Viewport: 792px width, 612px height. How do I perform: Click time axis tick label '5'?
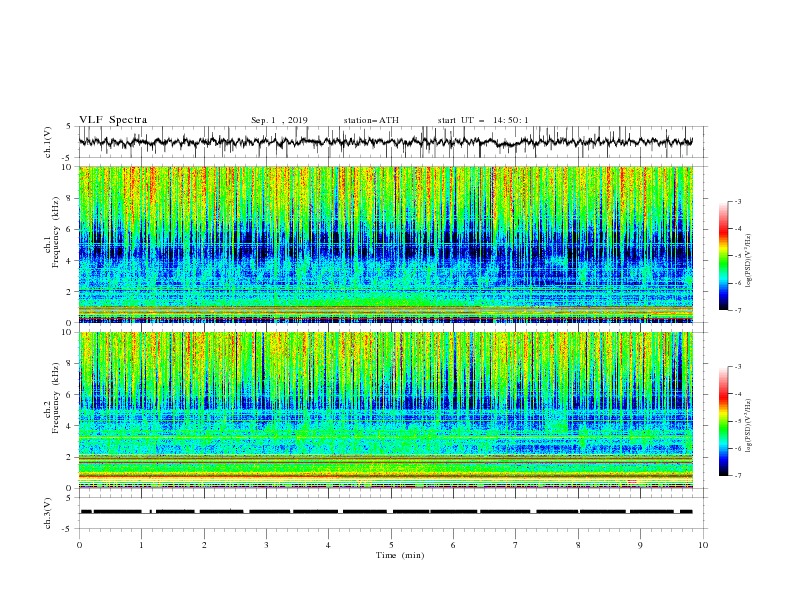click(x=391, y=545)
